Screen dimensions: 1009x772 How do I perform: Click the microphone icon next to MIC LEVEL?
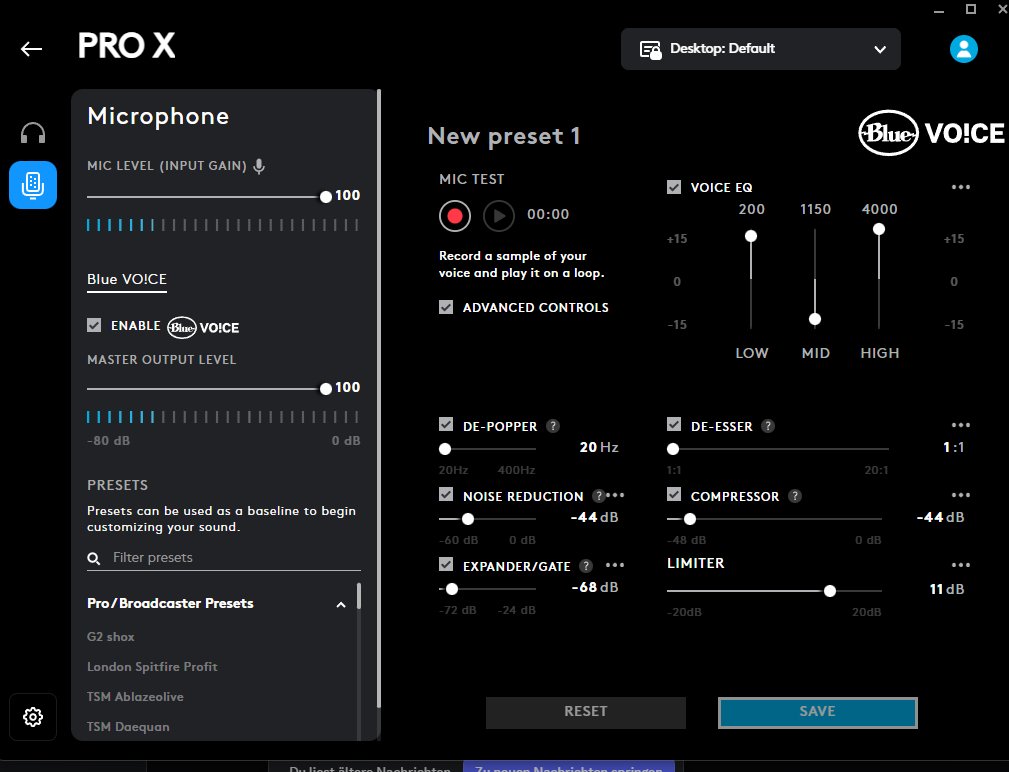coord(259,166)
